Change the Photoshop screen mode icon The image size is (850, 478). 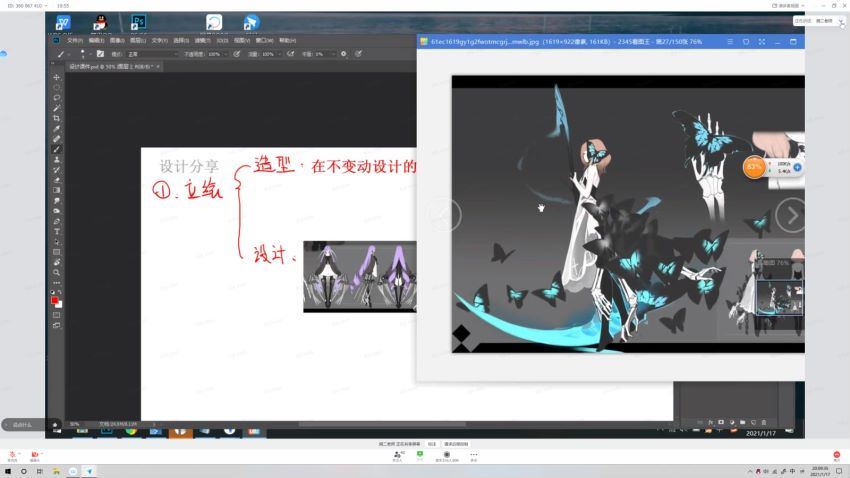click(x=56, y=326)
